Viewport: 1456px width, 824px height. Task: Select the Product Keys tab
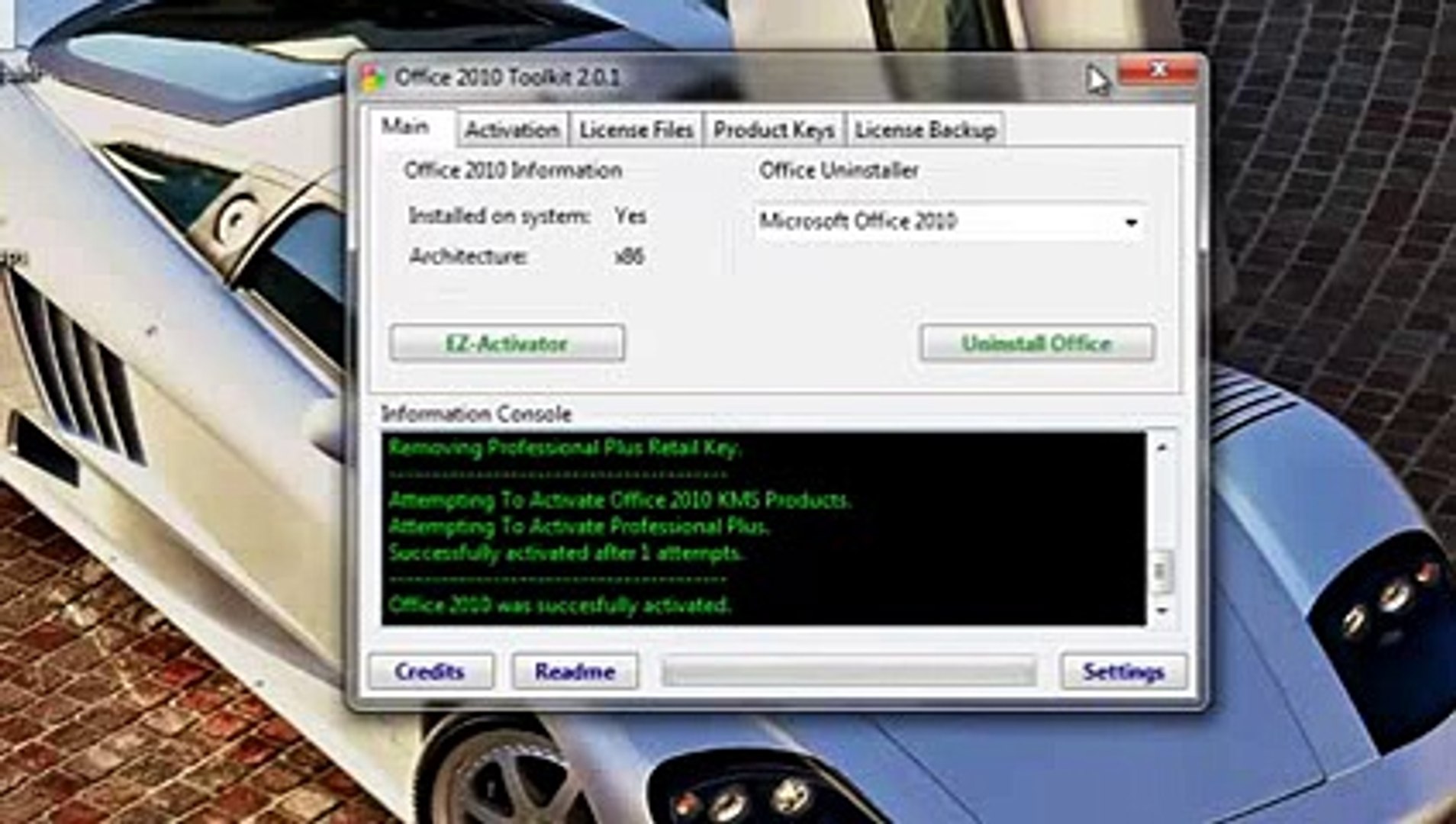click(x=773, y=130)
